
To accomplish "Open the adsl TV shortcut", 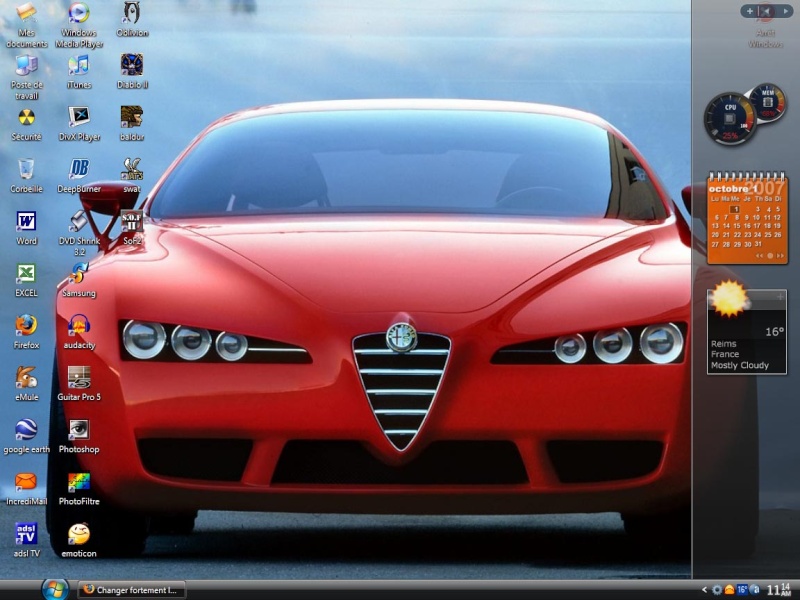I will pos(27,541).
